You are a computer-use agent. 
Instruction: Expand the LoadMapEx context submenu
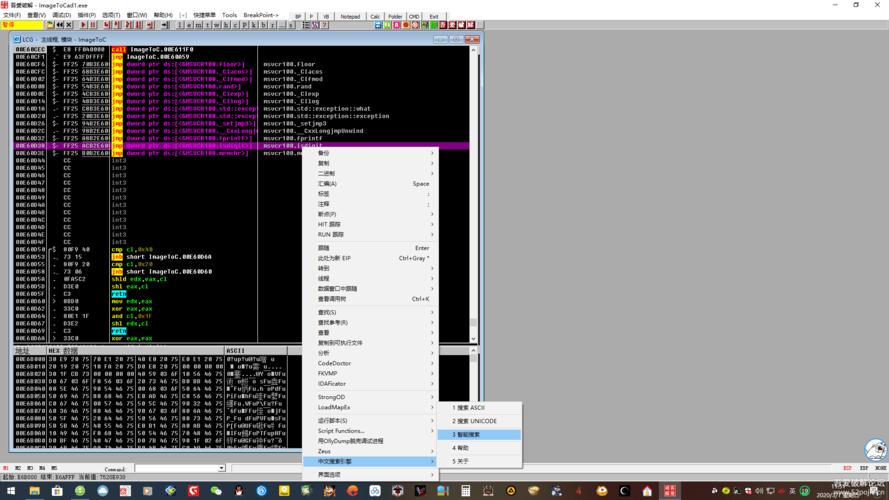click(x=370, y=408)
